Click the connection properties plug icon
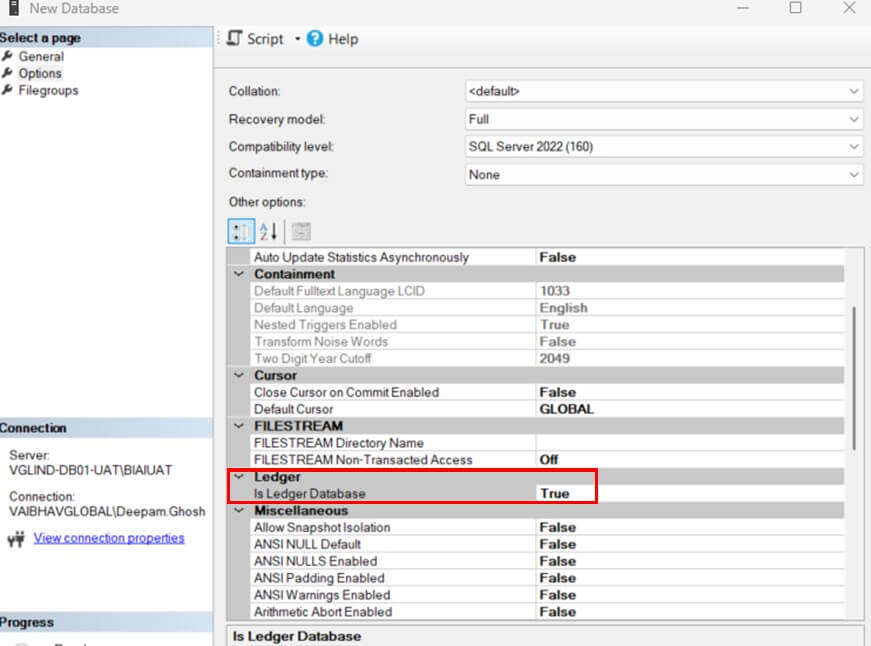The height and width of the screenshot is (646, 871). [16, 538]
